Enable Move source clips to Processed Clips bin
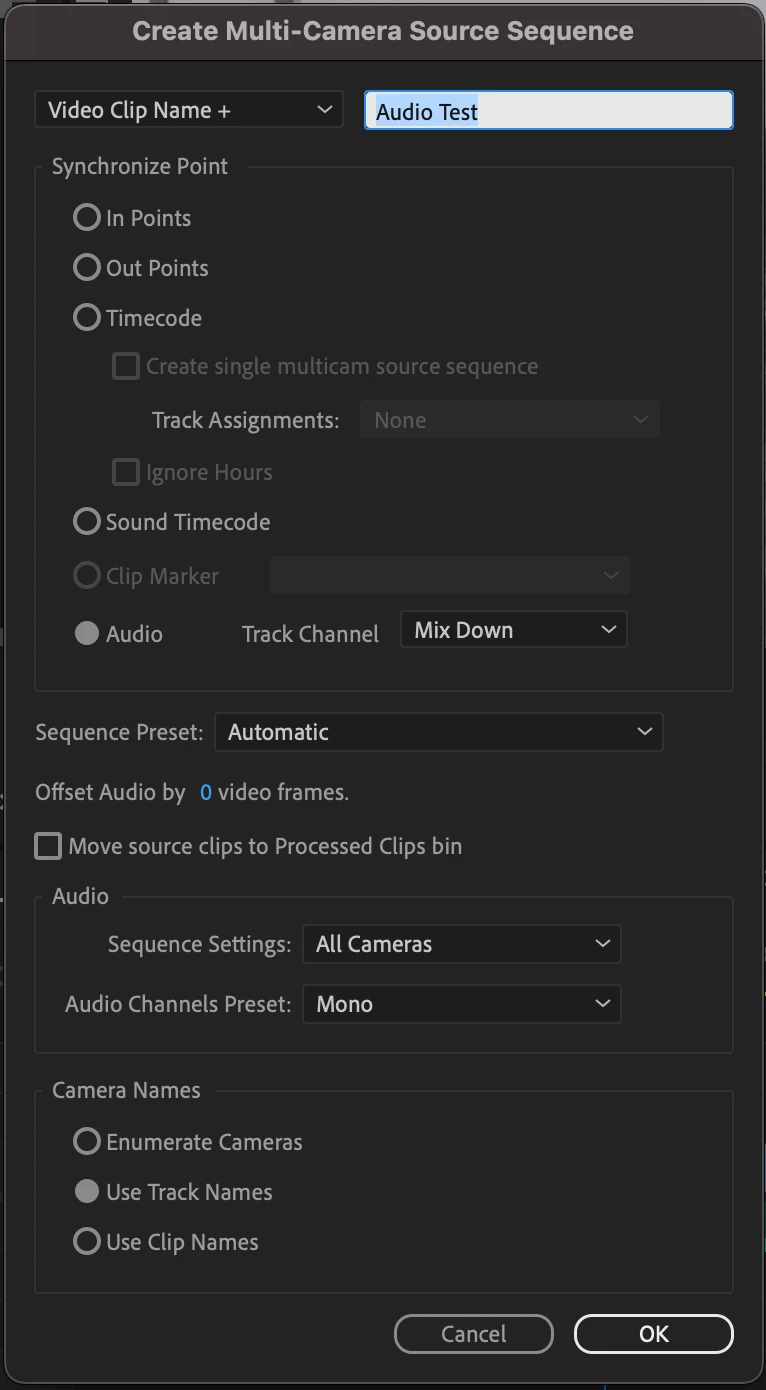 pyautogui.click(x=48, y=846)
